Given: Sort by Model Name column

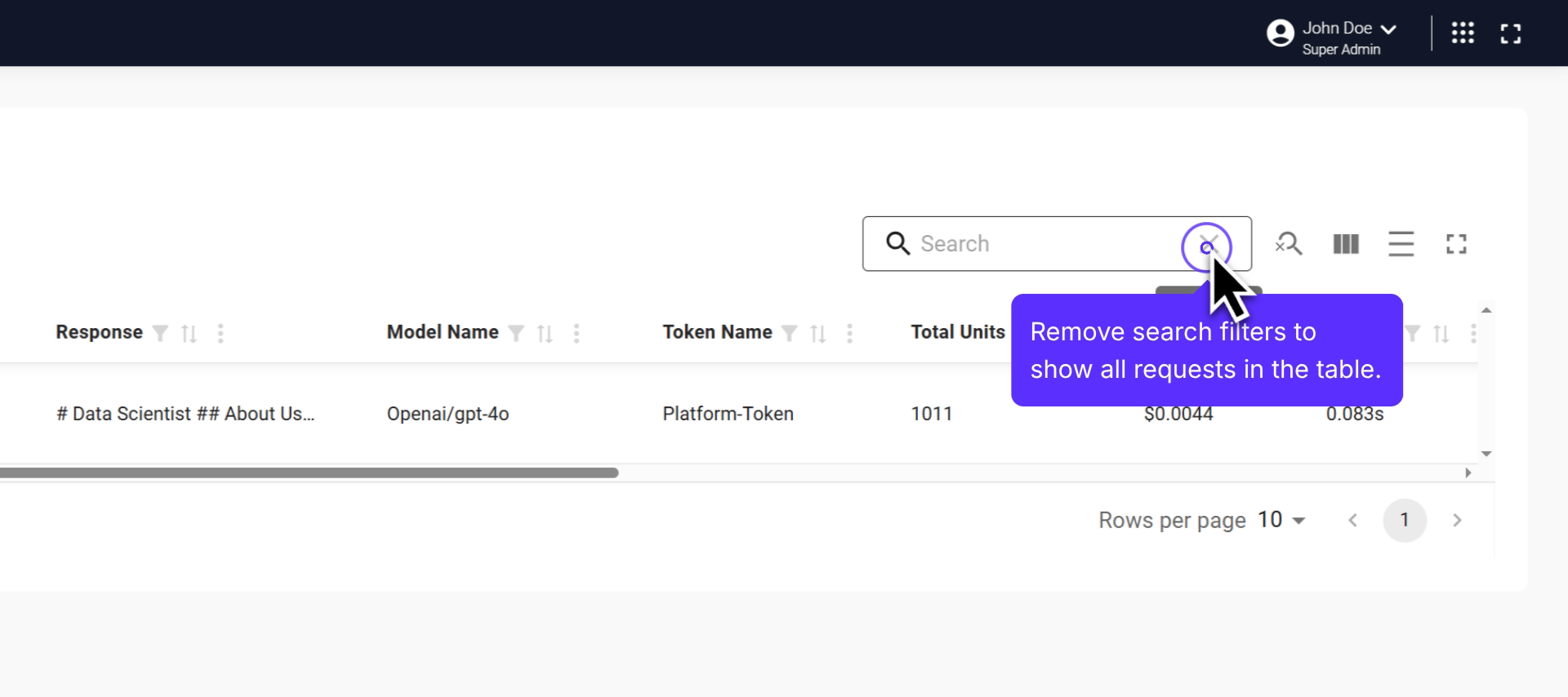Looking at the screenshot, I should coord(545,333).
